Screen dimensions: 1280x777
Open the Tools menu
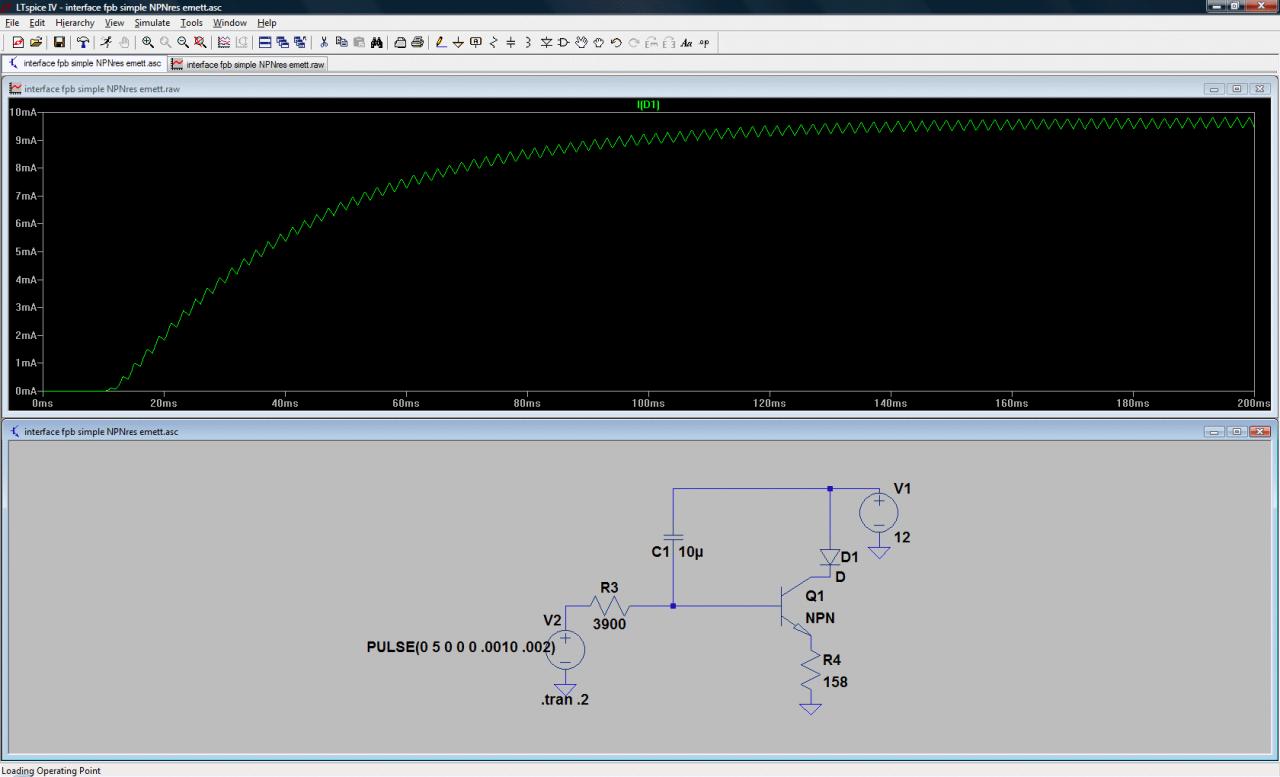click(191, 22)
